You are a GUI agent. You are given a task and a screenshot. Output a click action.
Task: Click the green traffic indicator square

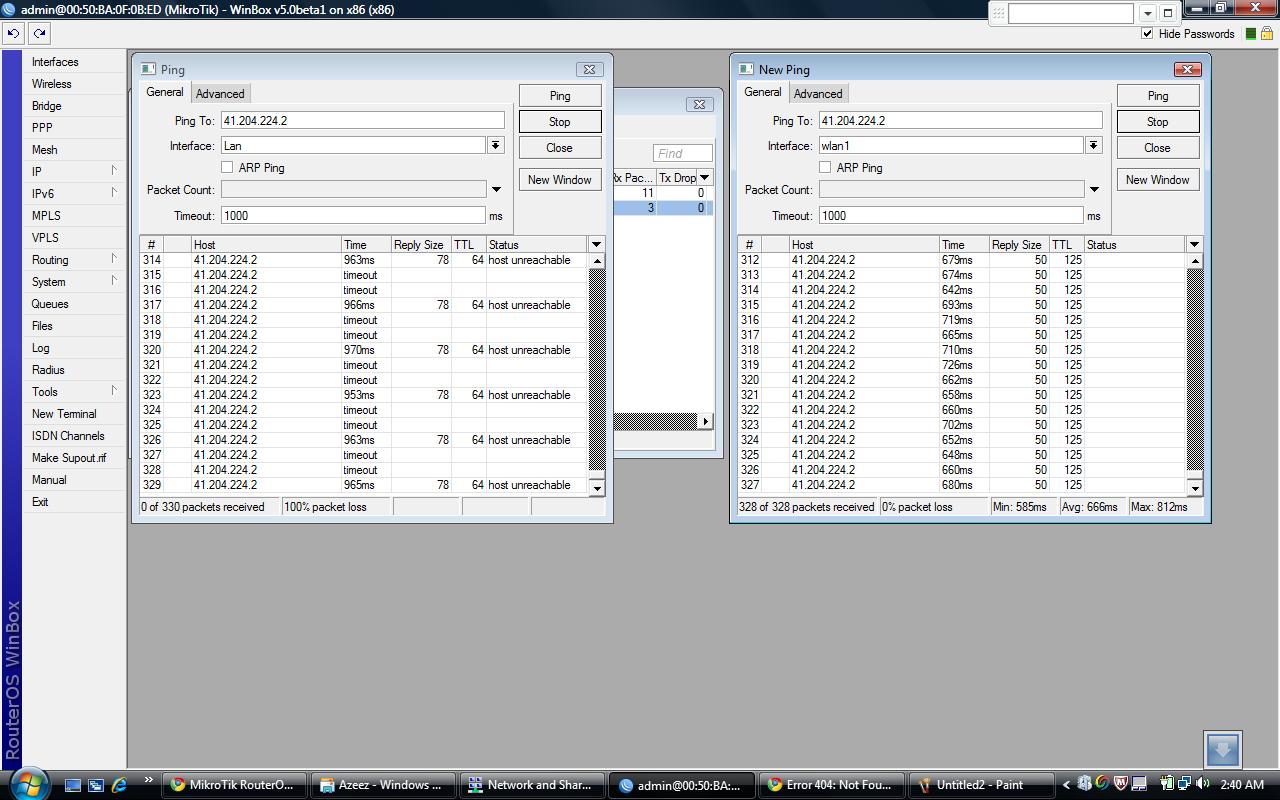(1251, 34)
